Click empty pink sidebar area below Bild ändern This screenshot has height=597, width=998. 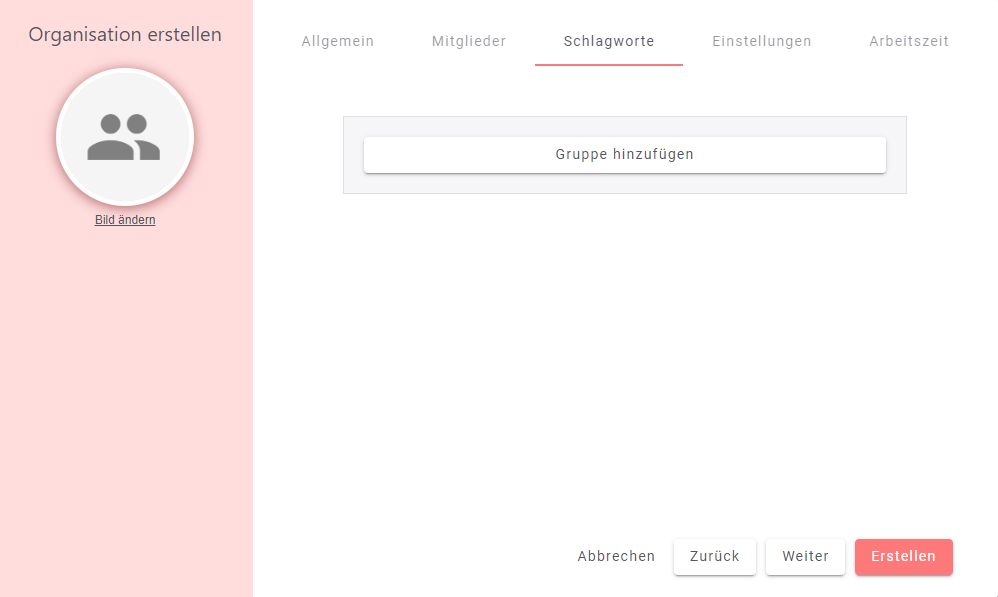(x=125, y=400)
